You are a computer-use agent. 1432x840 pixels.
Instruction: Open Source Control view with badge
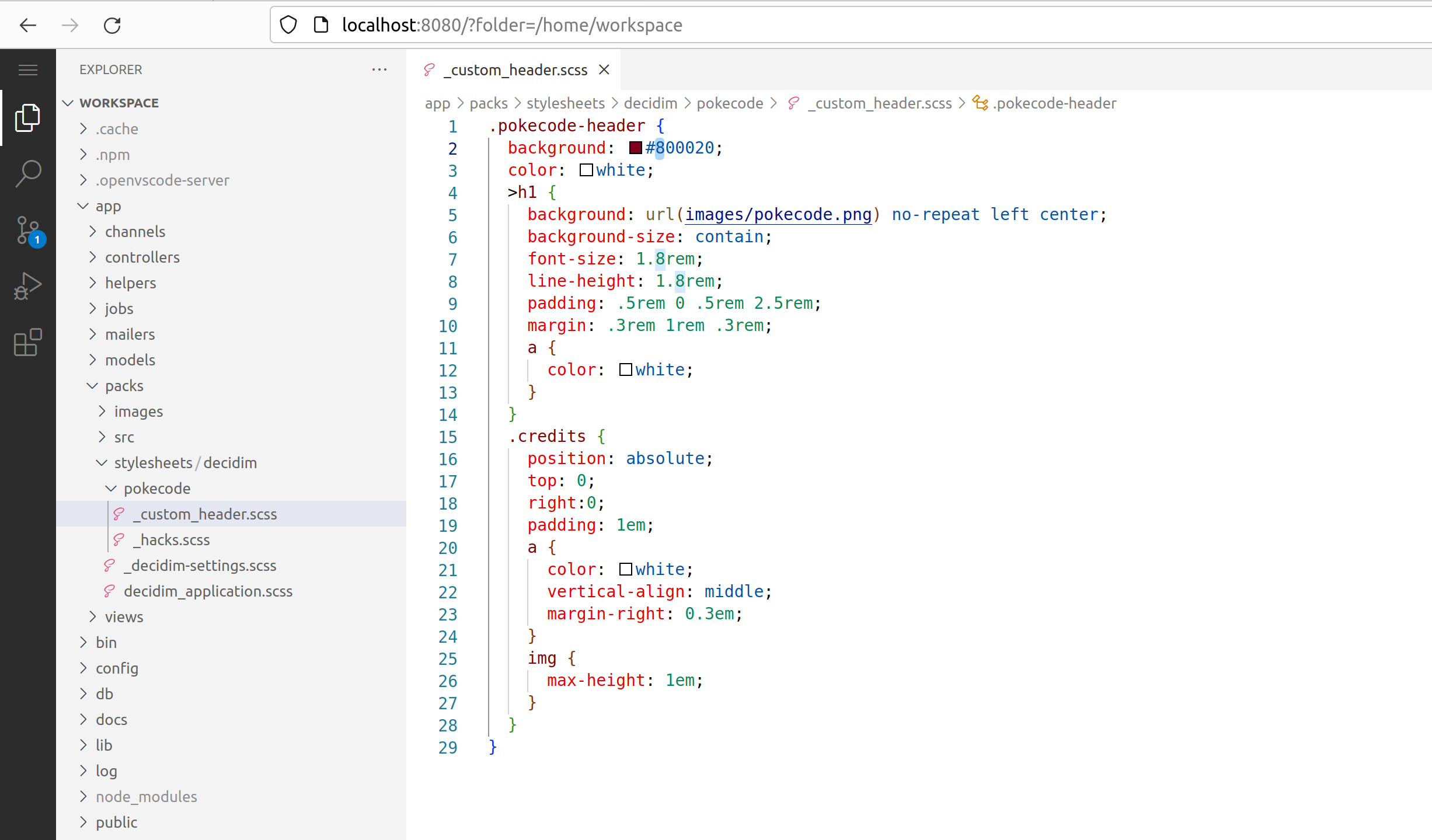click(x=28, y=230)
